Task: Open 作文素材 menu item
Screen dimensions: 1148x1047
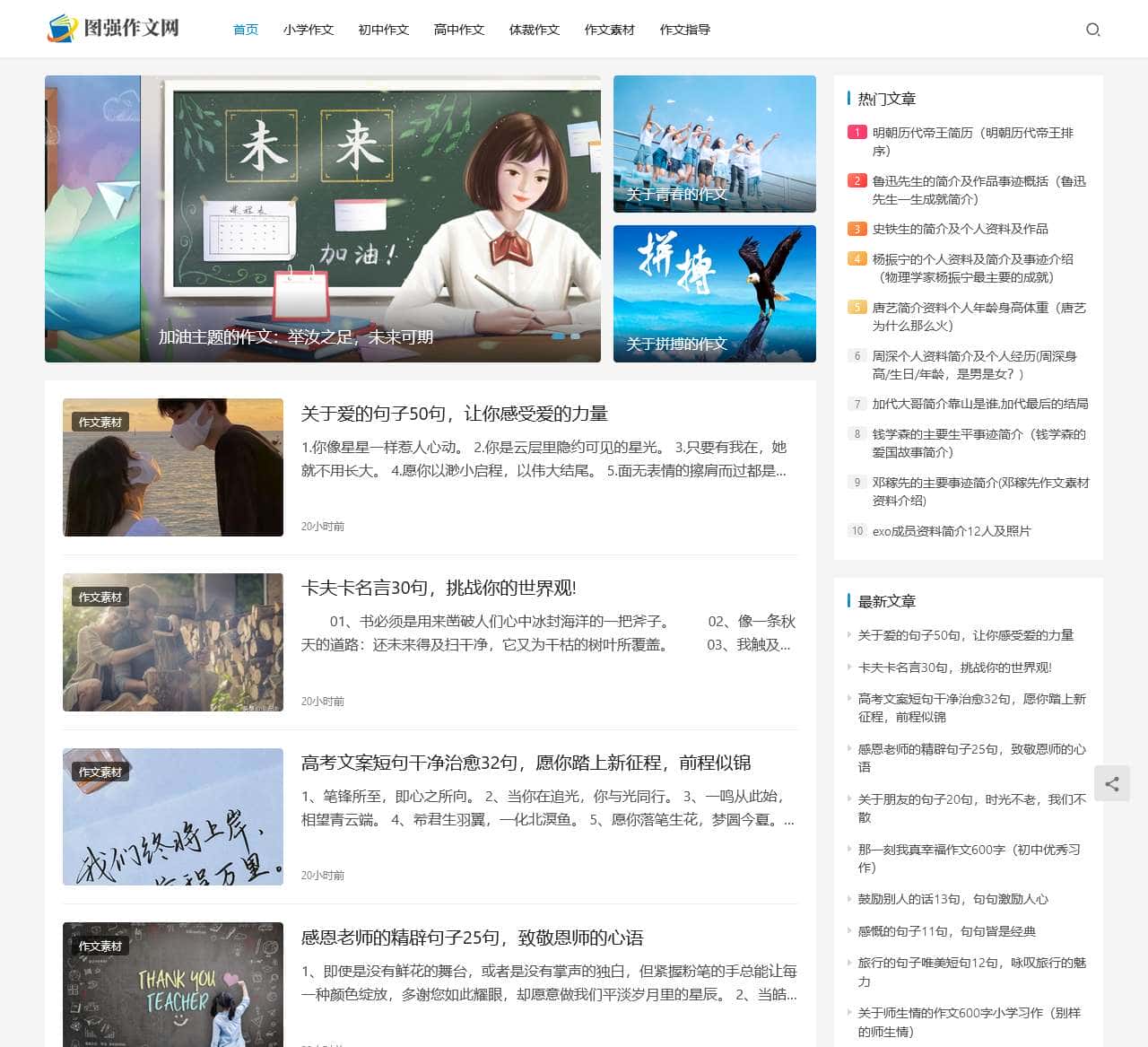Action: click(610, 30)
